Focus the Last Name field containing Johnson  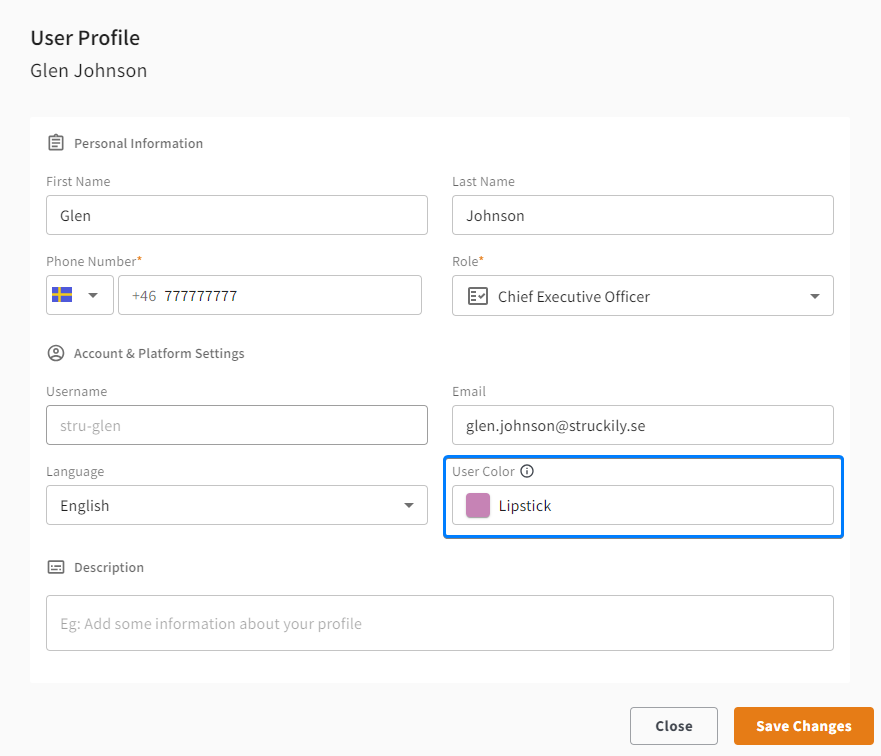point(642,215)
